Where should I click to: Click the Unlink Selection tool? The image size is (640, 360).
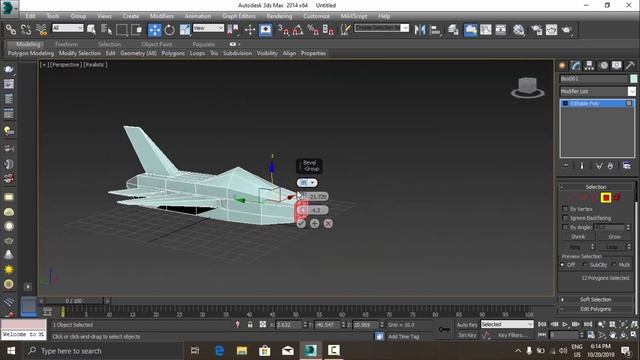click(26, 29)
